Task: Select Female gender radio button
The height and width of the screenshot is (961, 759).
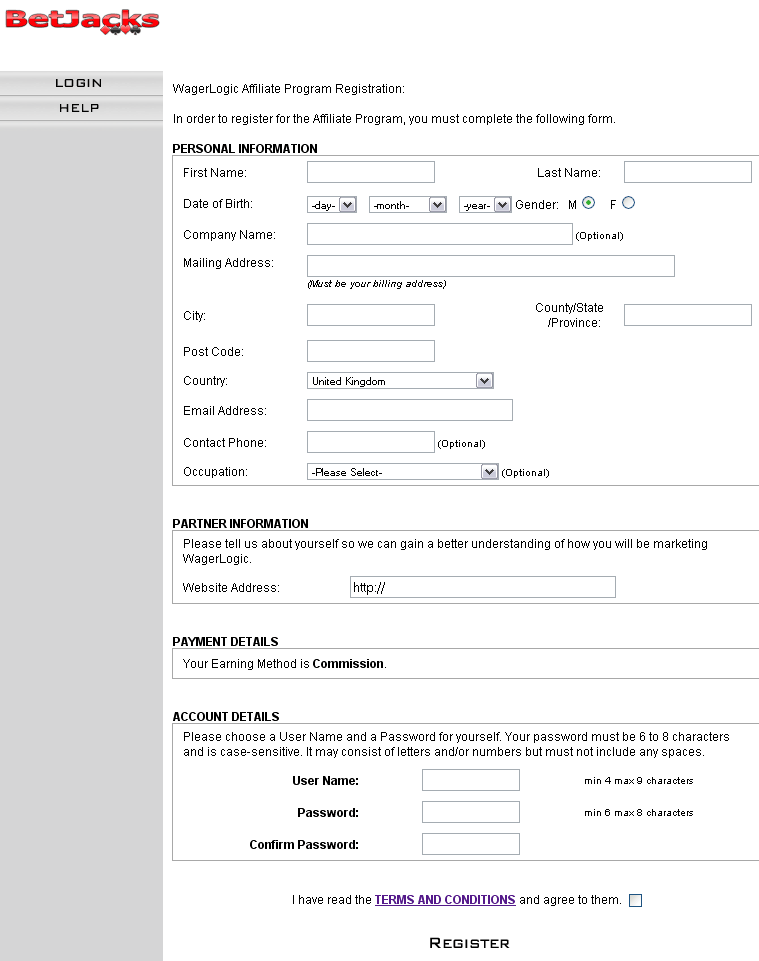Action: point(628,203)
